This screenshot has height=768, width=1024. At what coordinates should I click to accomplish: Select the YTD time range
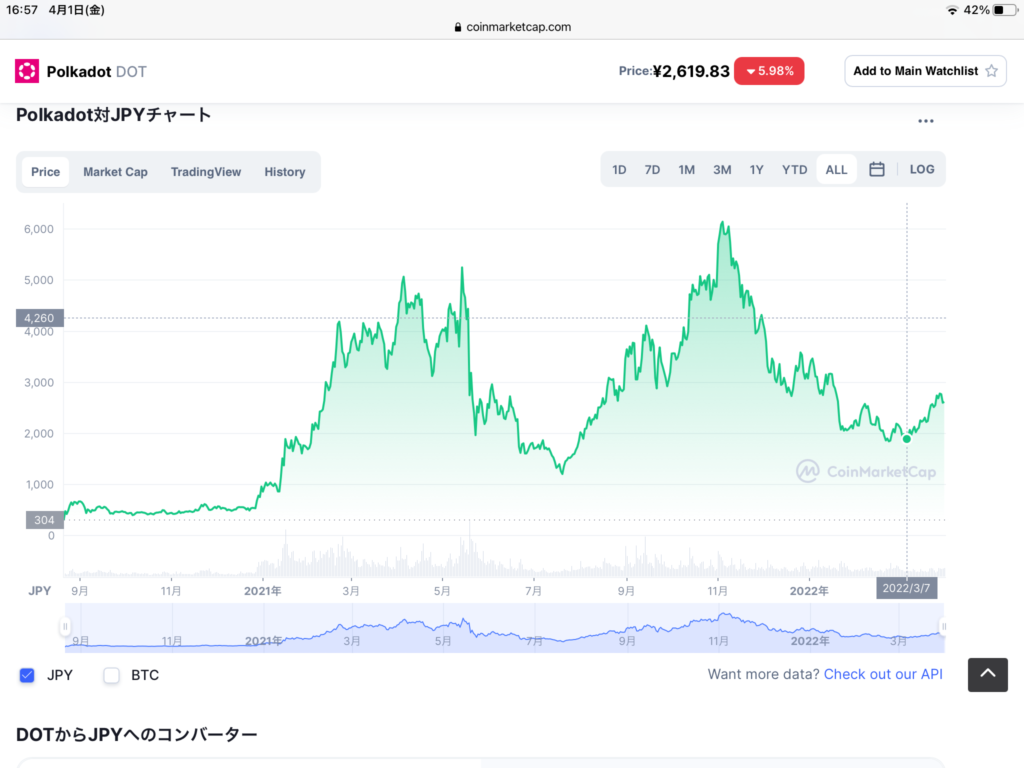(795, 170)
